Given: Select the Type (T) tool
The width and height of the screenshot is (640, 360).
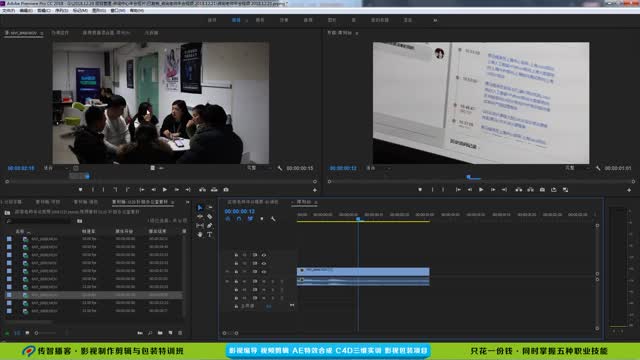Looking at the screenshot, I should 209,235.
